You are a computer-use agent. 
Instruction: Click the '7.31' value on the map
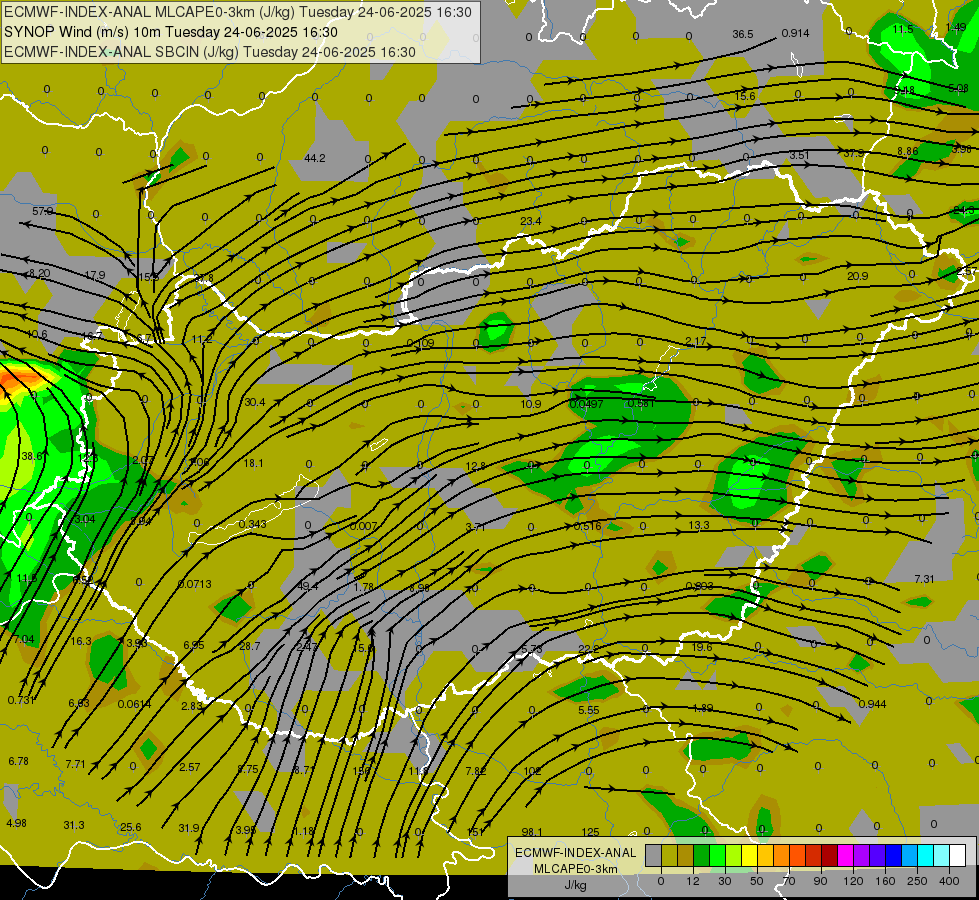click(x=924, y=579)
